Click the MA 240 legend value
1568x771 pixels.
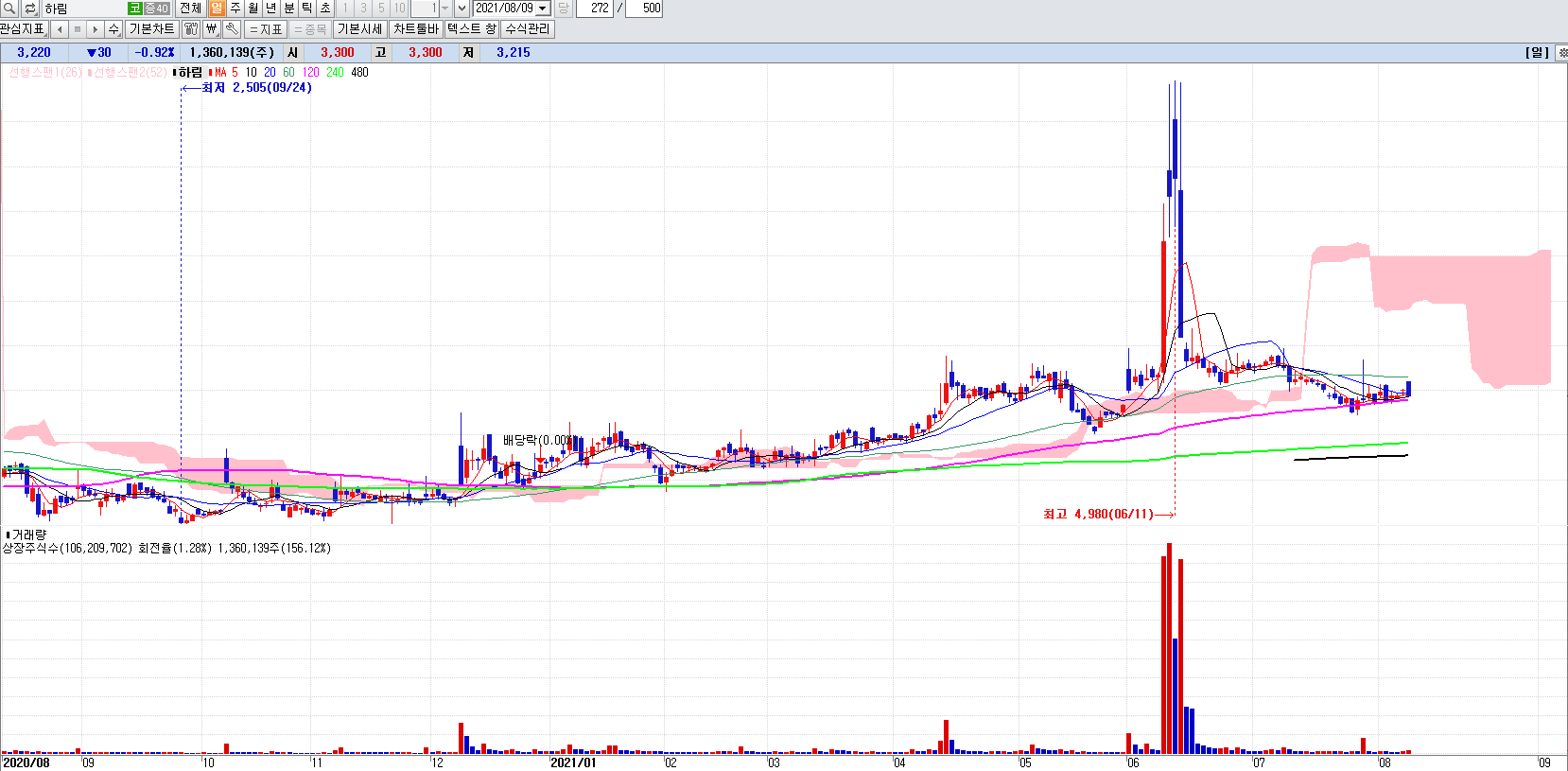pyautogui.click(x=335, y=72)
